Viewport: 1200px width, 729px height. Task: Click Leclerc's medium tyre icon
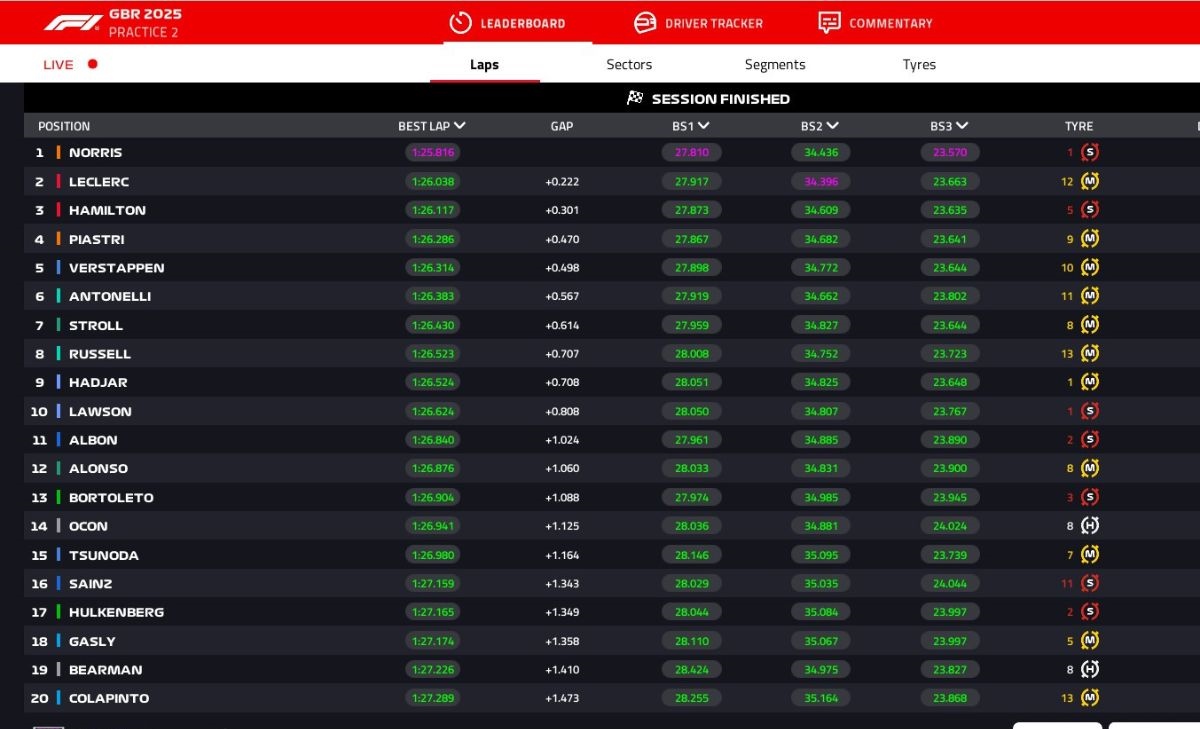[x=1090, y=182]
